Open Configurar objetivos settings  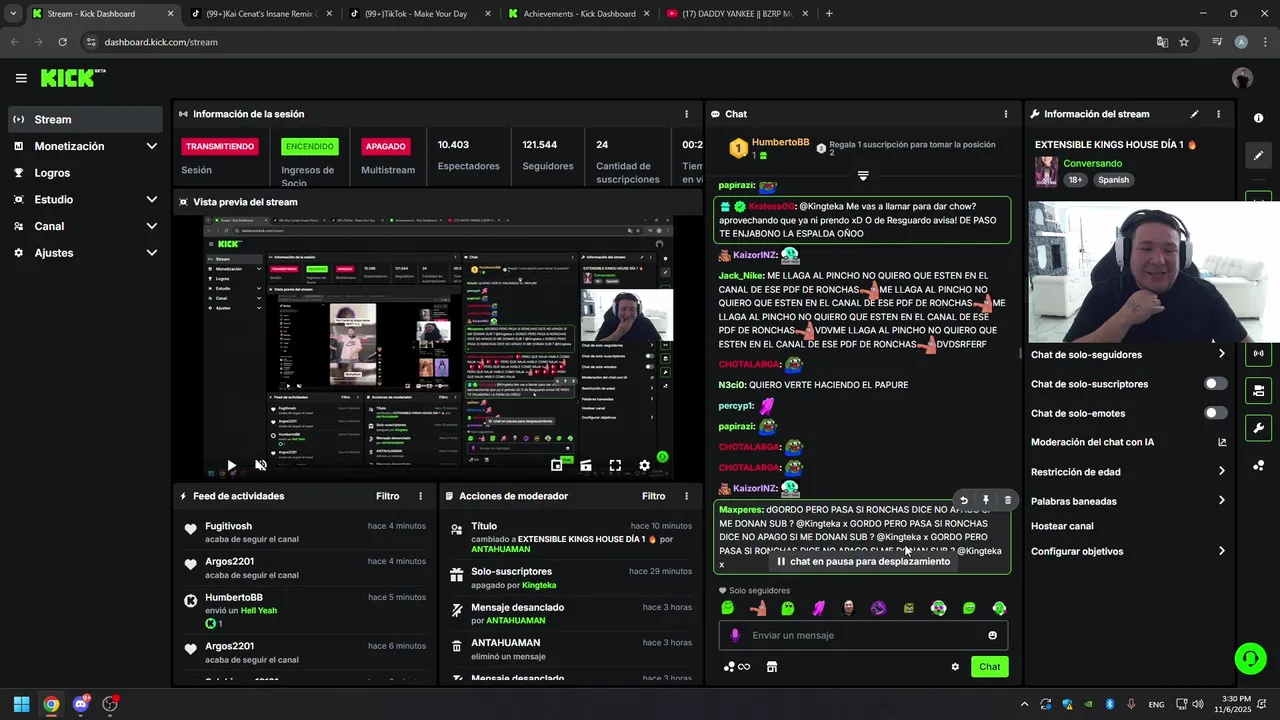[x=1128, y=551]
